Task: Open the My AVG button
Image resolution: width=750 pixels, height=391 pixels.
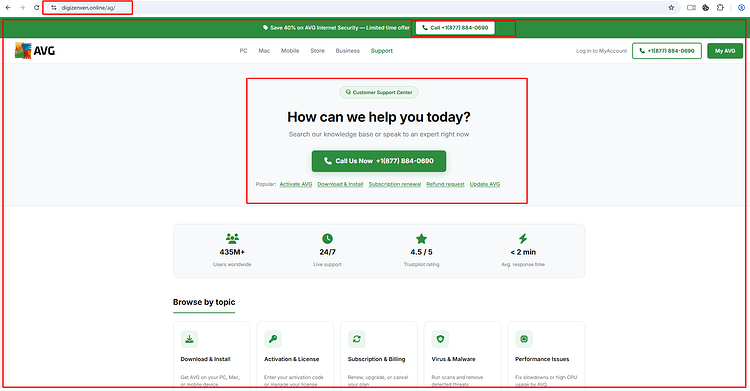Action: (x=725, y=51)
